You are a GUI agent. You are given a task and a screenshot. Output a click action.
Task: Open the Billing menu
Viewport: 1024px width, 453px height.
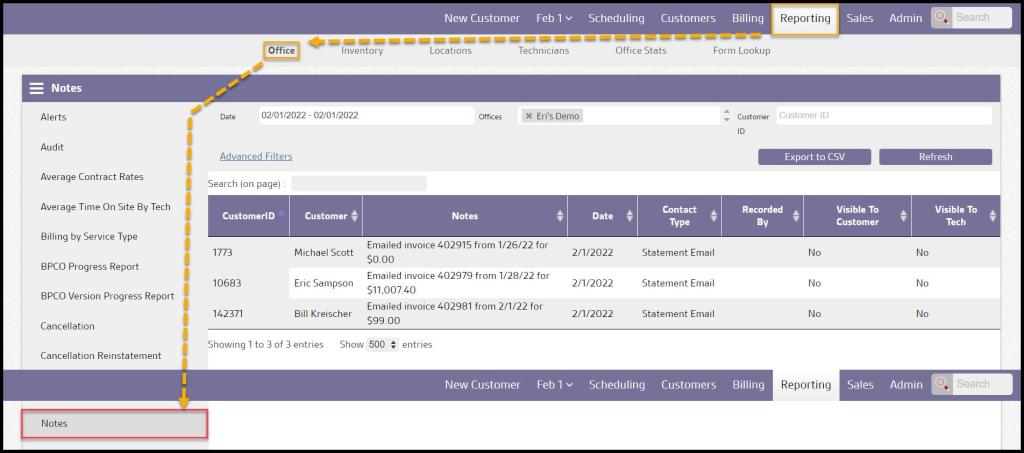click(x=748, y=18)
